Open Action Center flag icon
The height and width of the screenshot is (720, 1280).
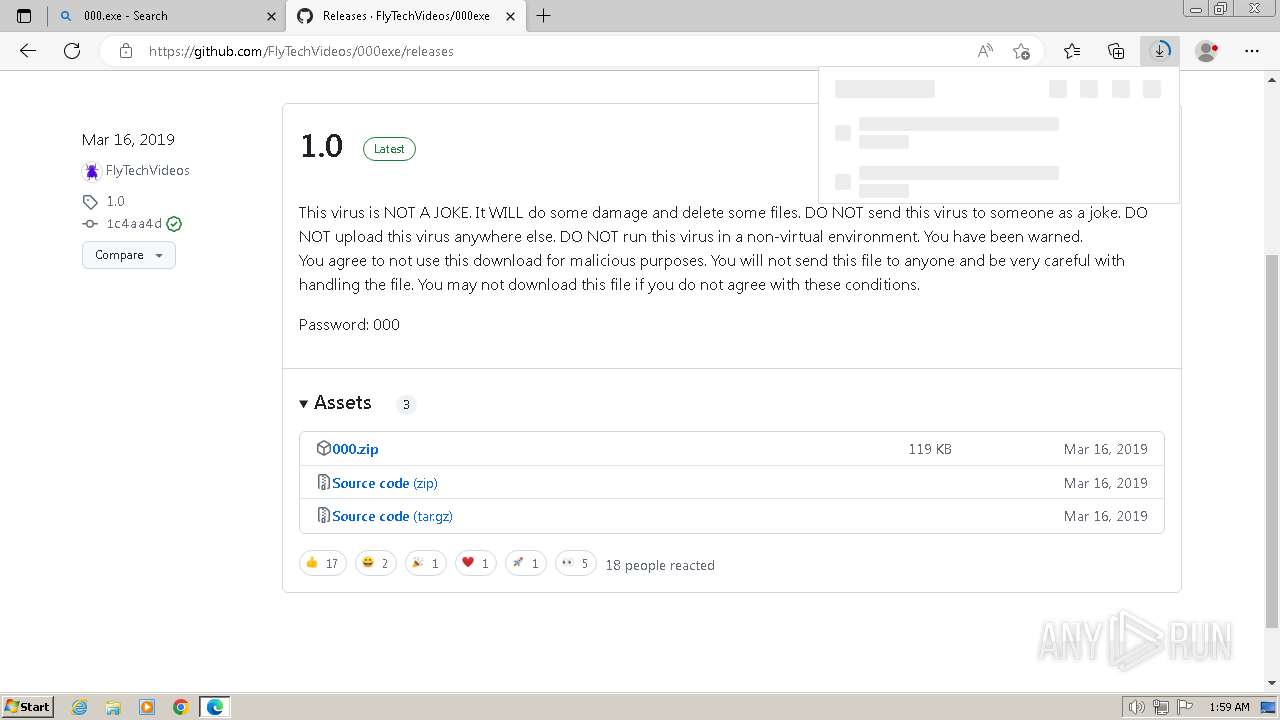click(x=1184, y=707)
